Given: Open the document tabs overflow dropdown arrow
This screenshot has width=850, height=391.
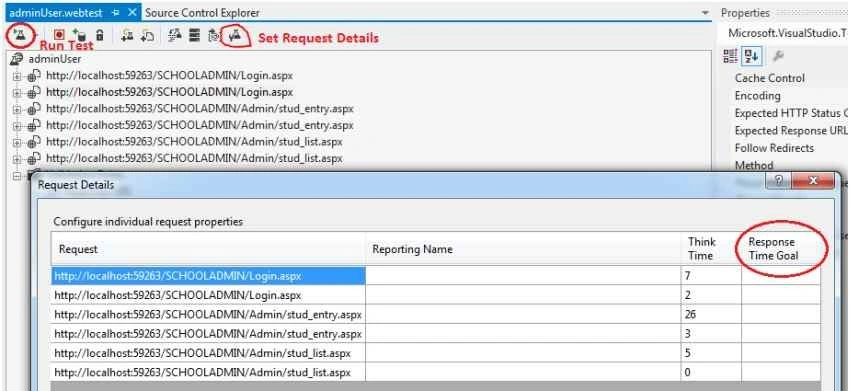Looking at the screenshot, I should (x=705, y=12).
